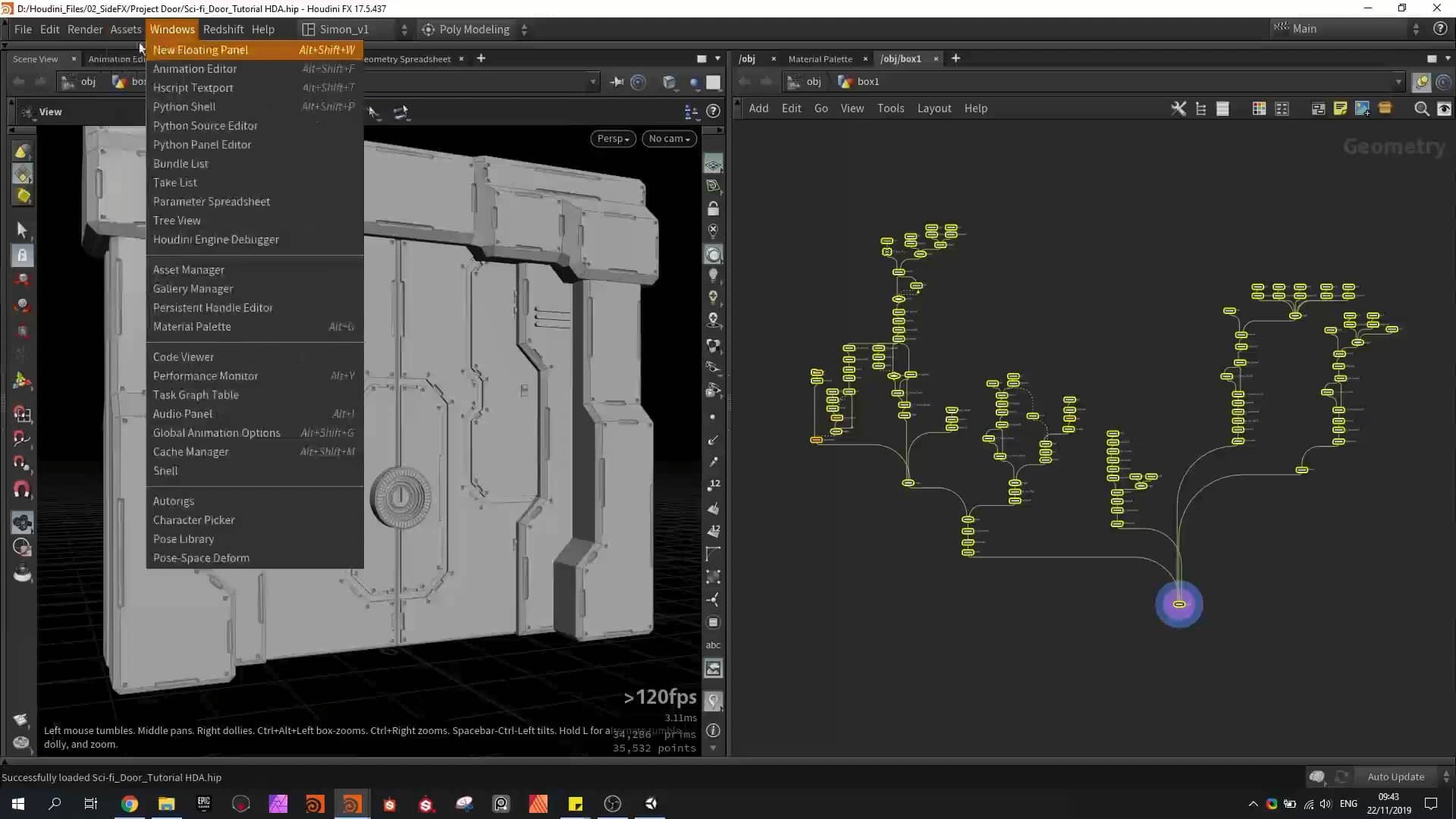The image size is (1456, 819).
Task: Click the wrench customize icon in network toolbar
Action: coord(1178,108)
